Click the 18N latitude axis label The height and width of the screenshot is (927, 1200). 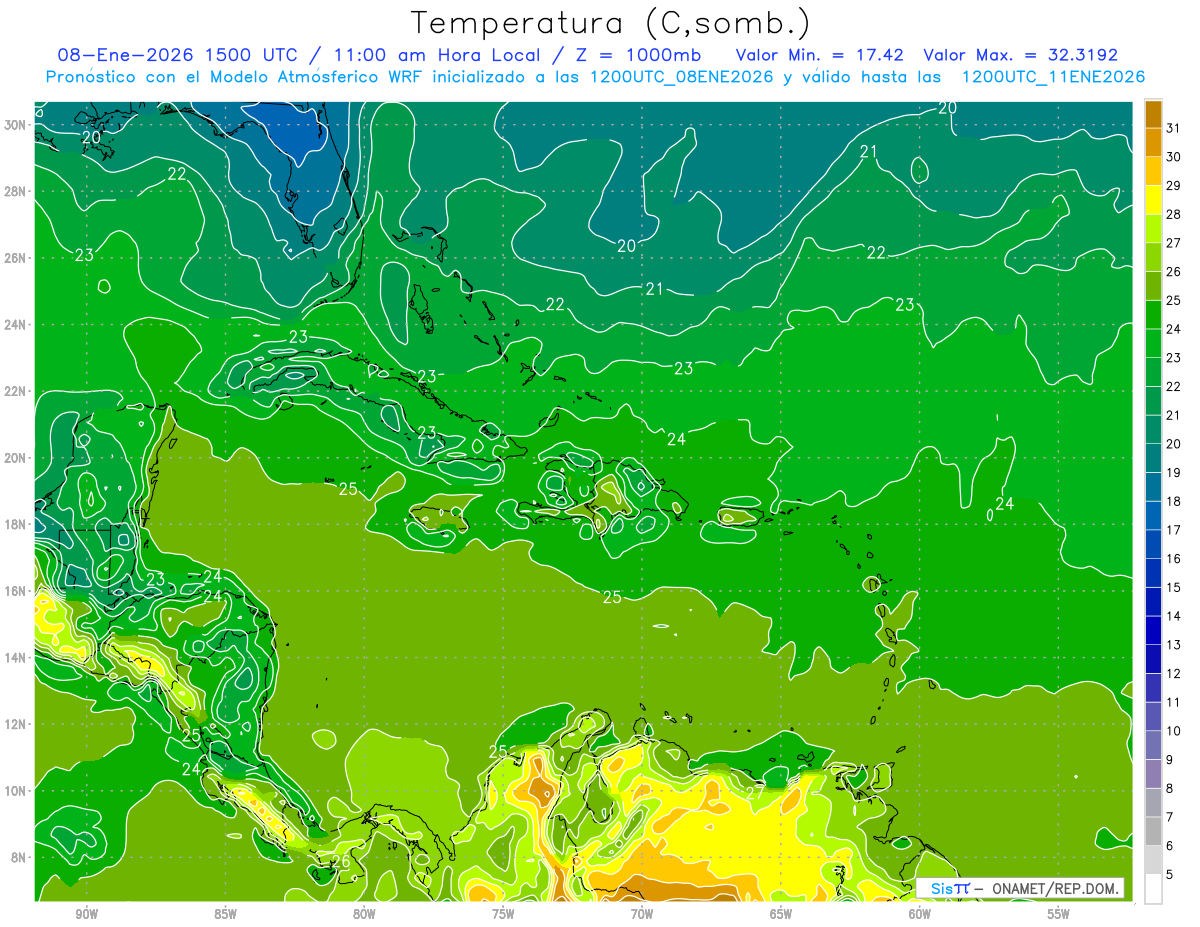point(14,525)
